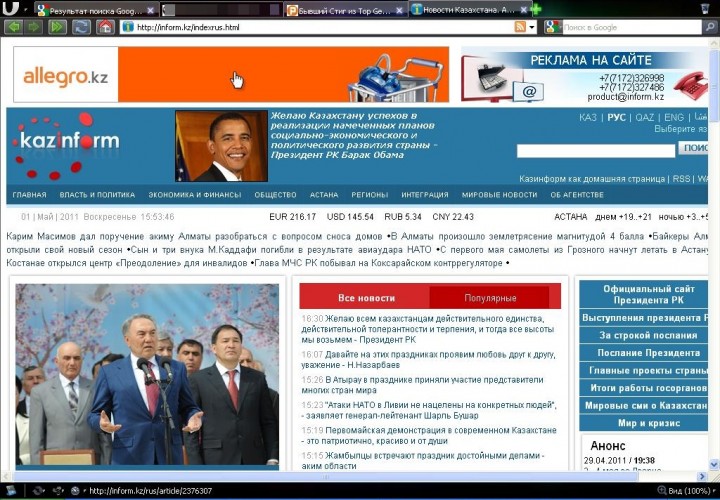Click the Opera Link sync icon in status bar
720x500 pixels.
pyautogui.click(x=39, y=491)
